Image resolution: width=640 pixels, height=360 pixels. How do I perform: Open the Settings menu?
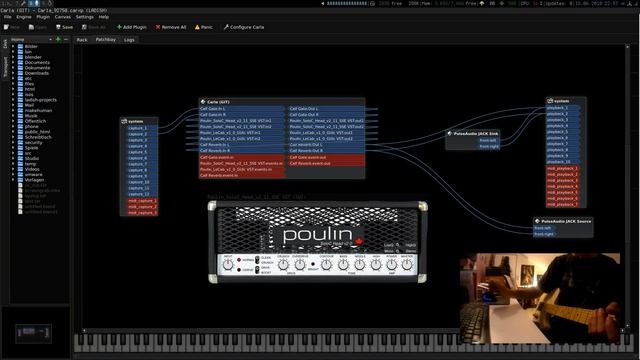coord(84,17)
